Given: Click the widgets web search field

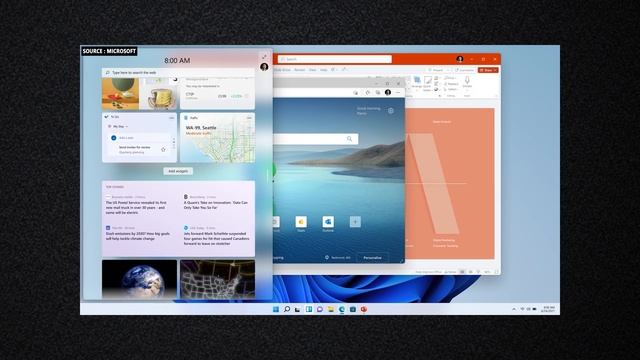Looking at the screenshot, I should click(x=178, y=72).
